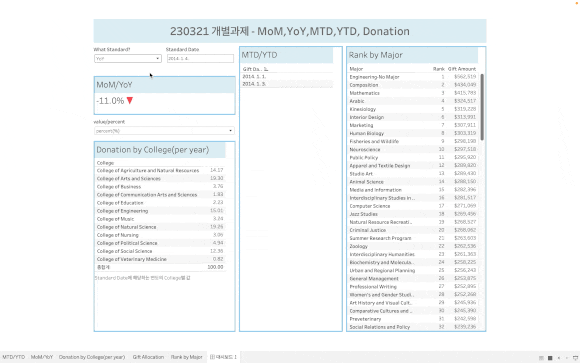Screen dimensions: 580x363
Task: Select the Marketing major row
Action: (412, 125)
